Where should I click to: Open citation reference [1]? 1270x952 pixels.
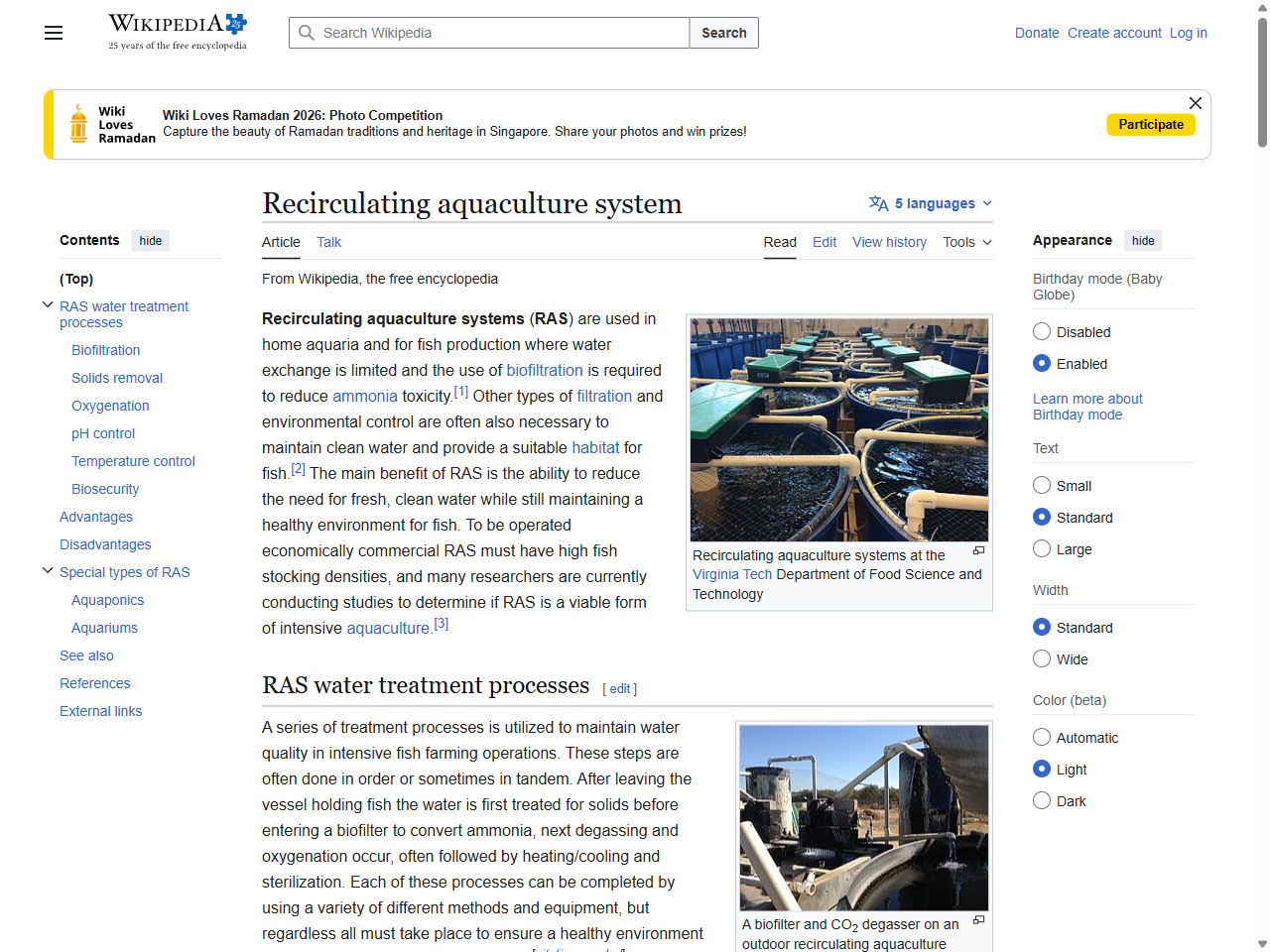click(461, 392)
